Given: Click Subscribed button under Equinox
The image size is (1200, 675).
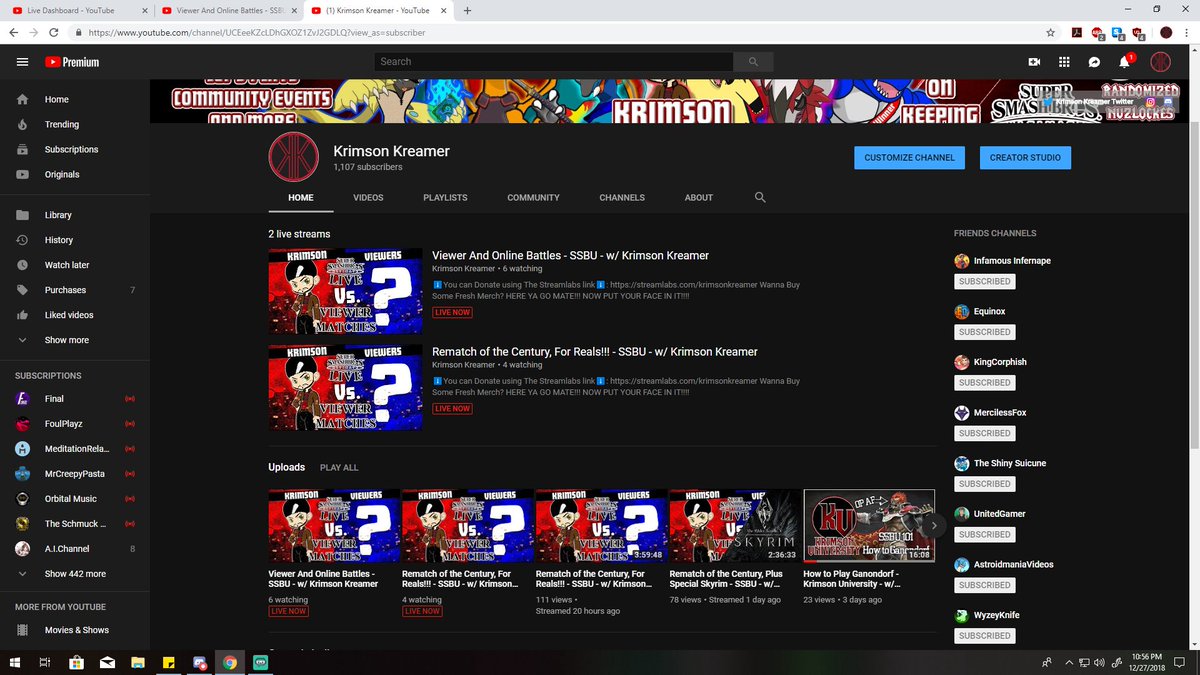Looking at the screenshot, I should (985, 332).
